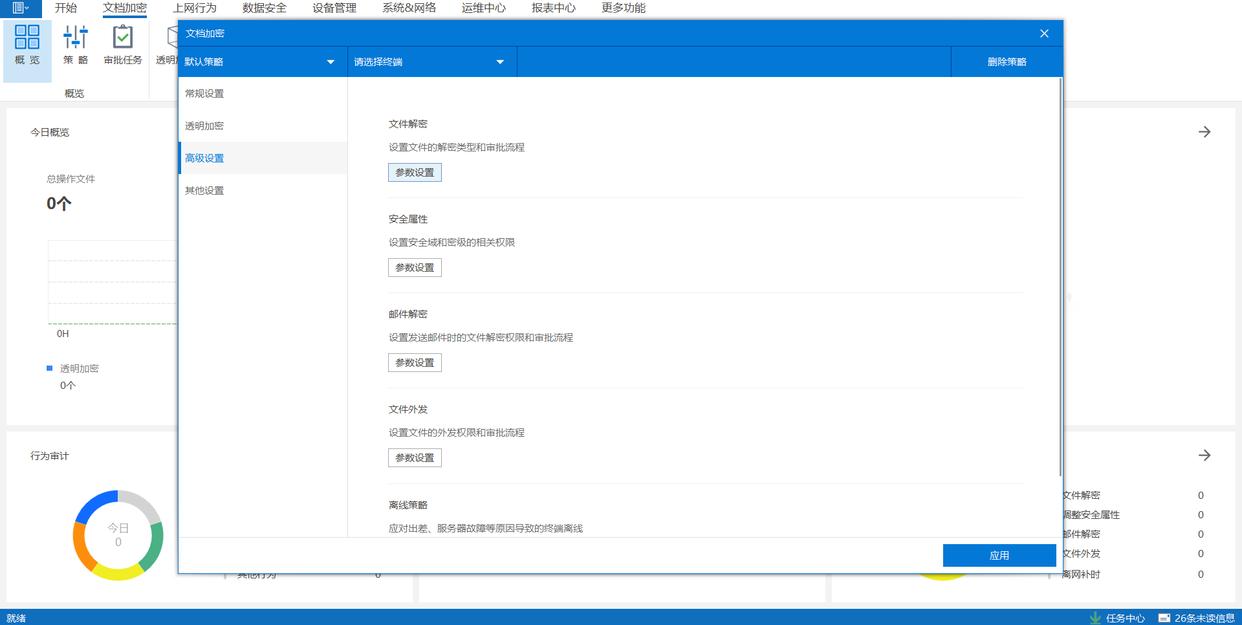Open the unread messages envelope icon

pos(1164,618)
